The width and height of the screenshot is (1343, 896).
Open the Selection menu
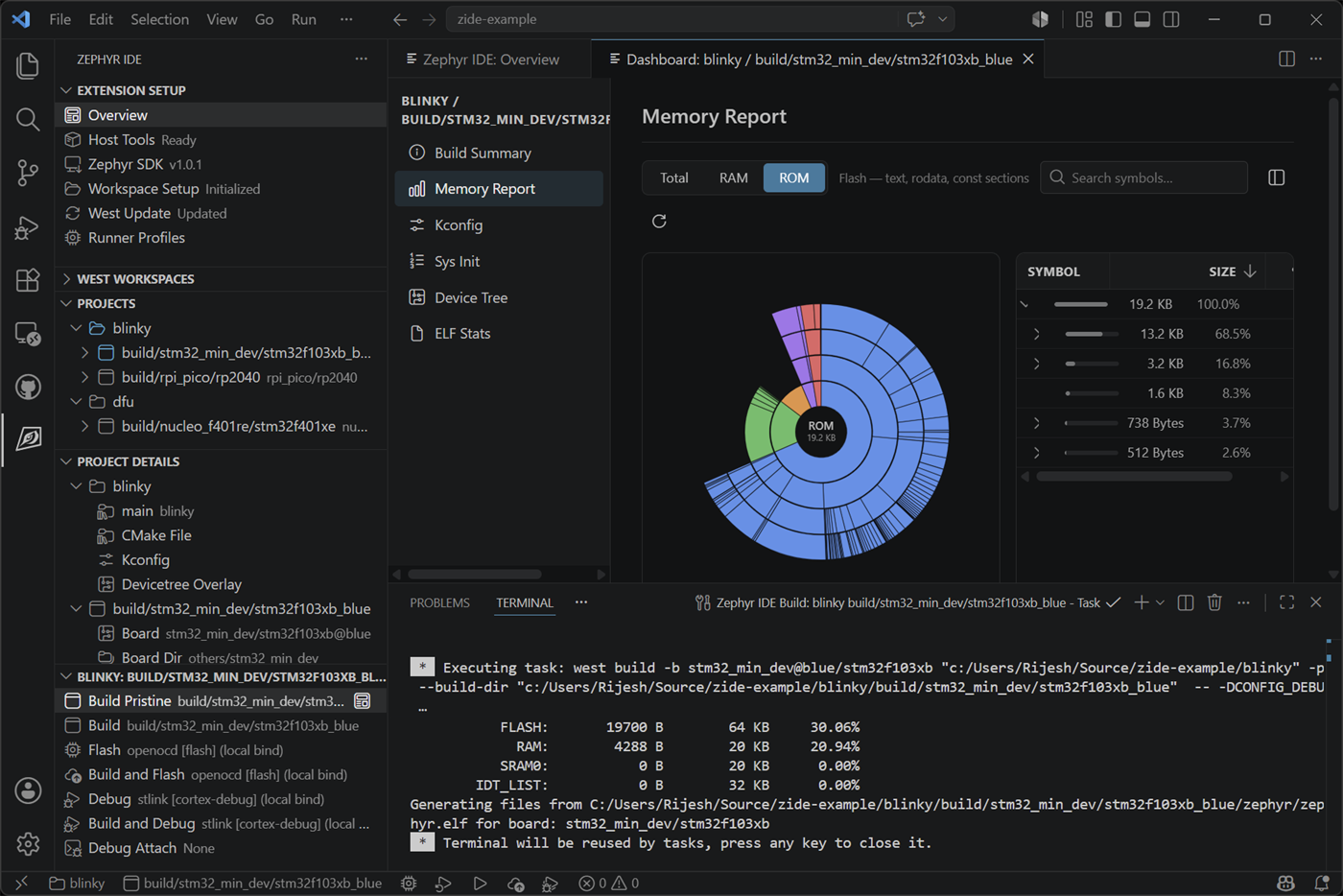(159, 19)
